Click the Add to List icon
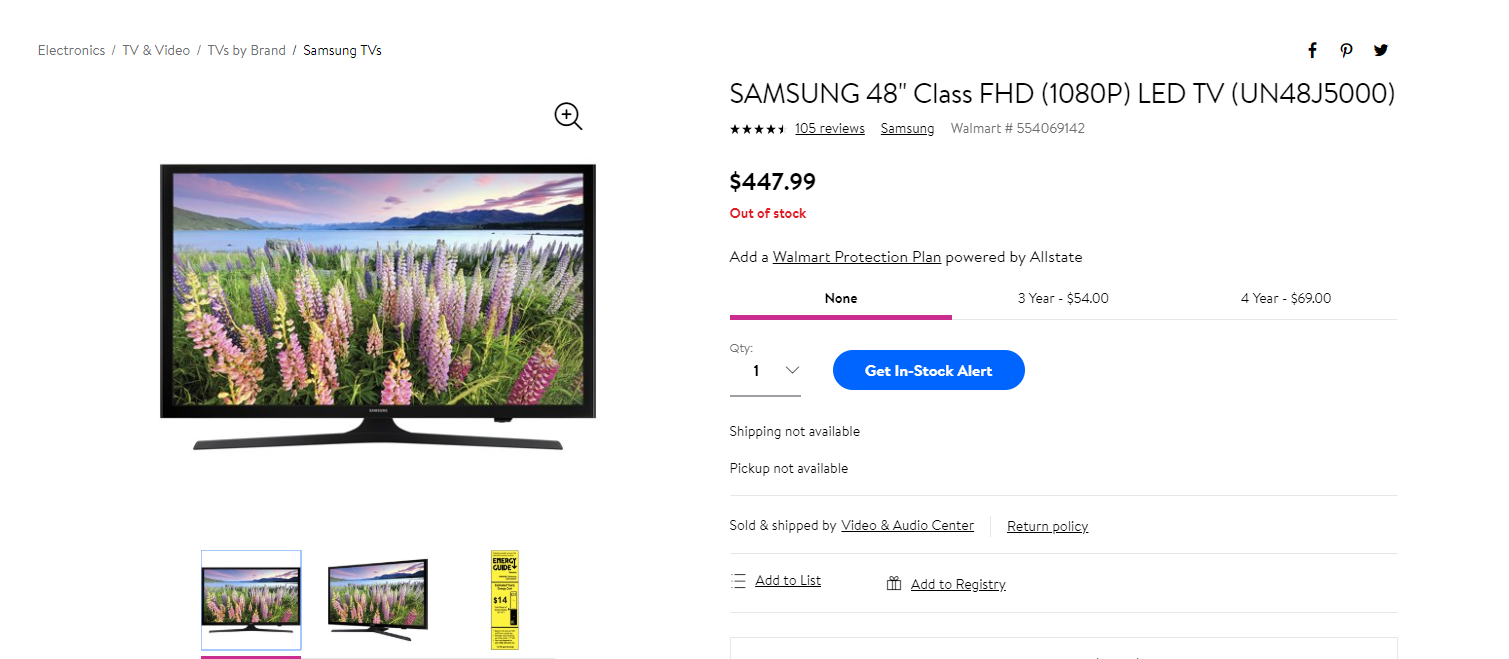Screen dimensions: 1509x659 (738, 581)
